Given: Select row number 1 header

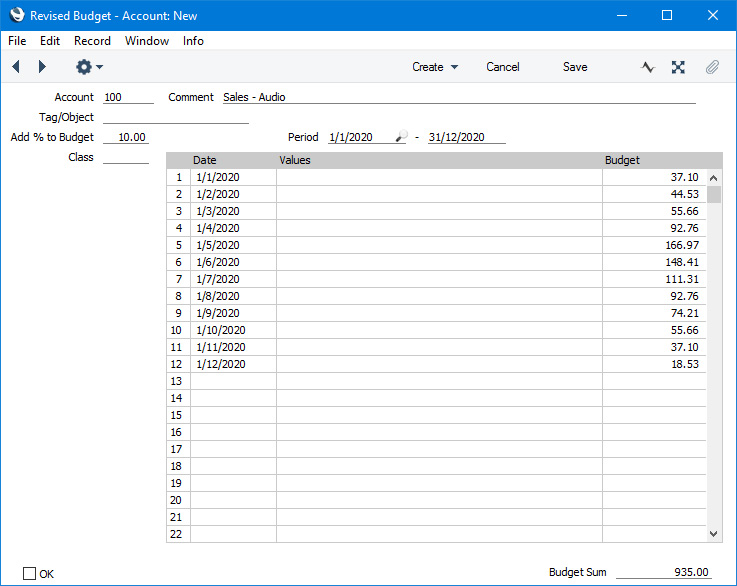Looking at the screenshot, I should click(179, 177).
